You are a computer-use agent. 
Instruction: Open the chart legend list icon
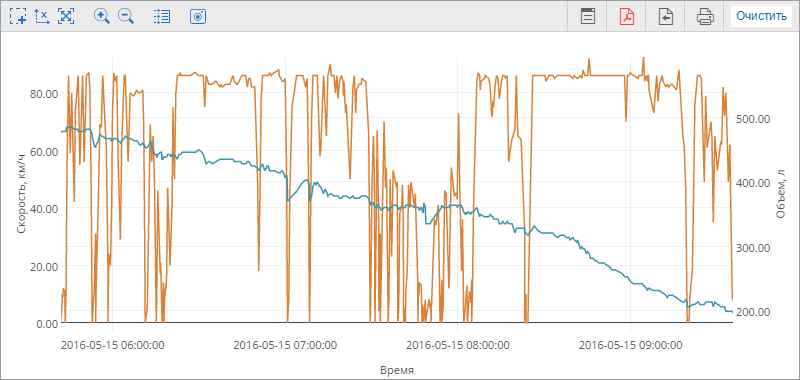[x=162, y=16]
